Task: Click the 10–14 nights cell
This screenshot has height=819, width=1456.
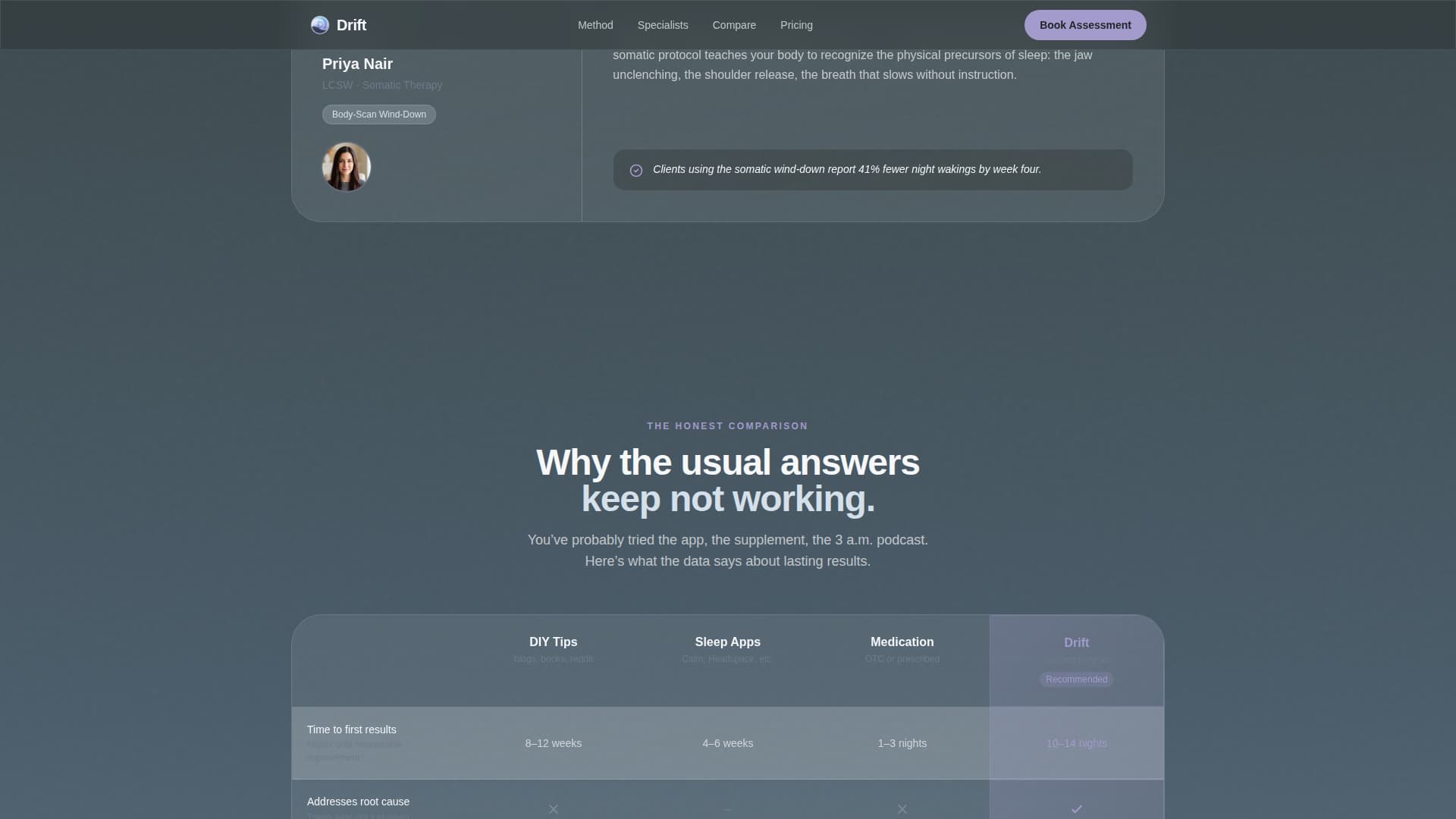Action: (x=1077, y=743)
